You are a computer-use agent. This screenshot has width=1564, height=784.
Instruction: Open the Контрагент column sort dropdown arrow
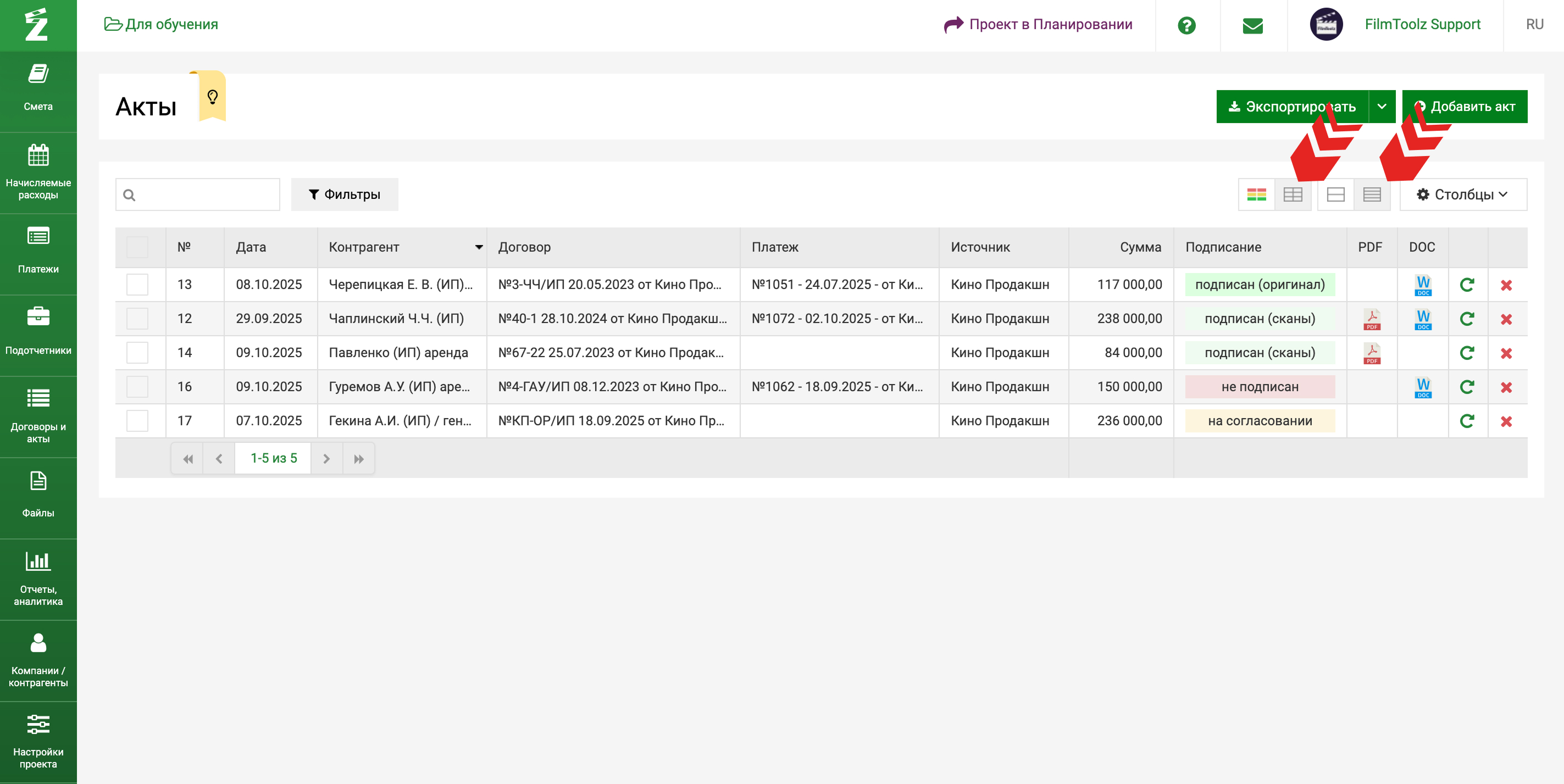click(479, 247)
